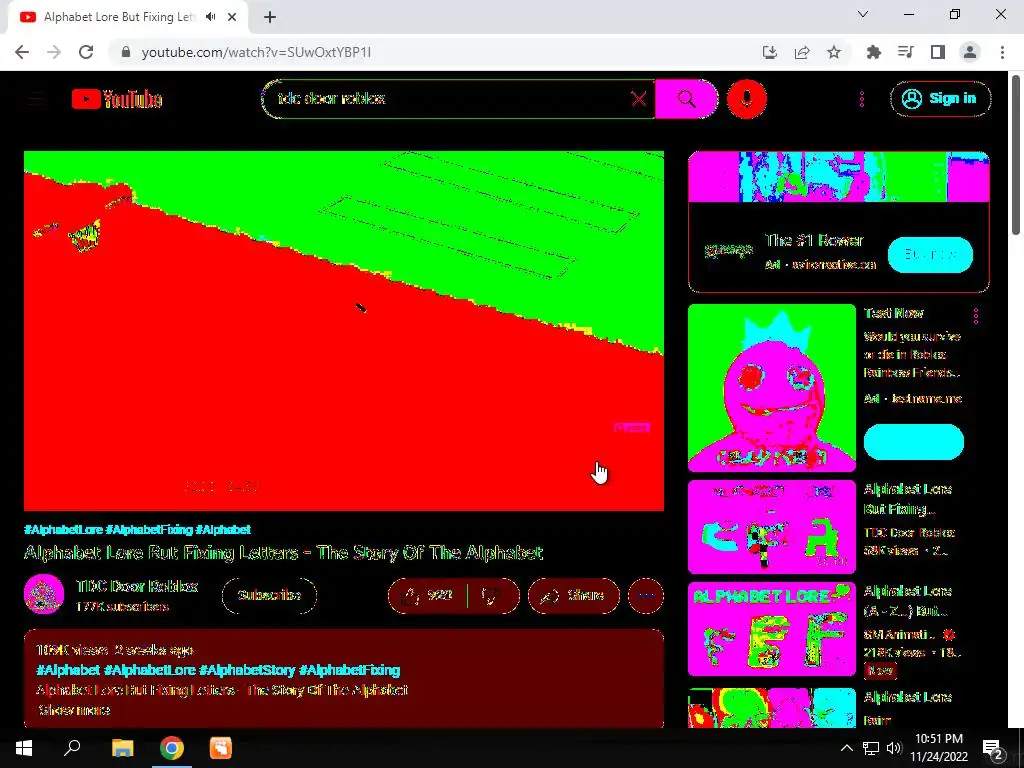The width and height of the screenshot is (1024, 768).
Task: Open File Explorer from taskbar
Action: tap(122, 748)
